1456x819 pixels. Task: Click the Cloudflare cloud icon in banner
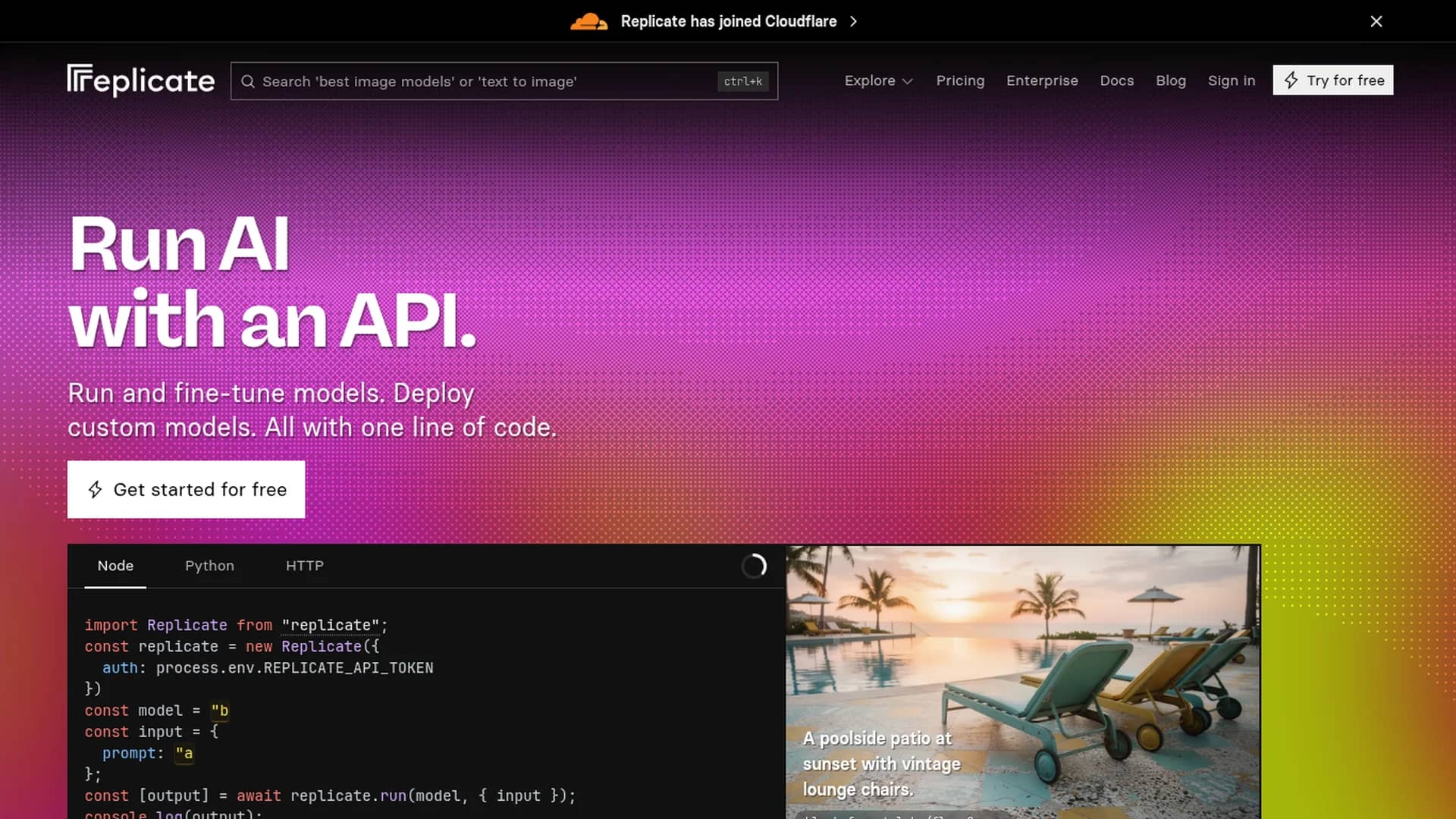[x=589, y=21]
